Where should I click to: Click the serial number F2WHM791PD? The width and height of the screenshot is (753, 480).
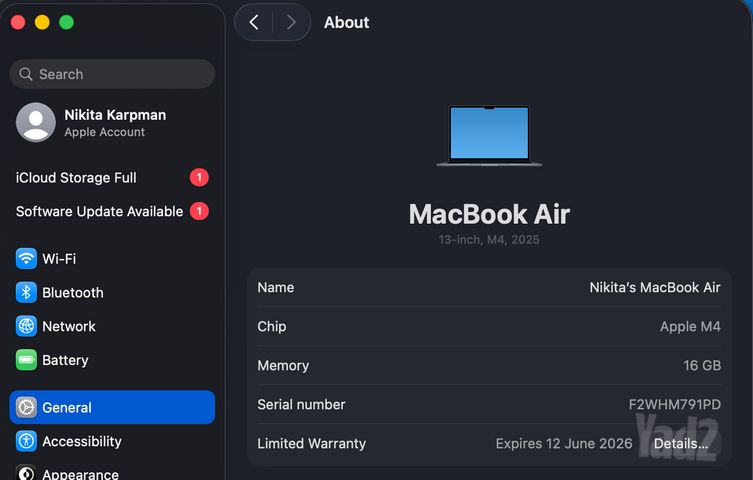click(x=674, y=404)
